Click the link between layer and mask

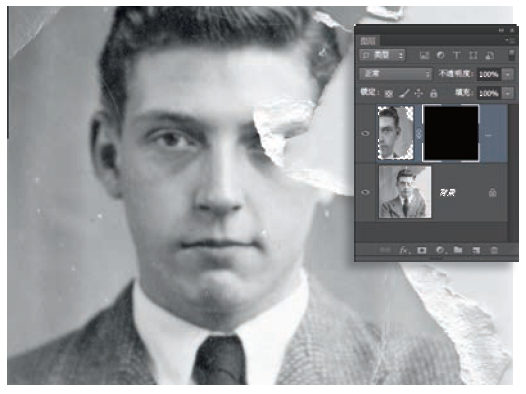click(418, 133)
